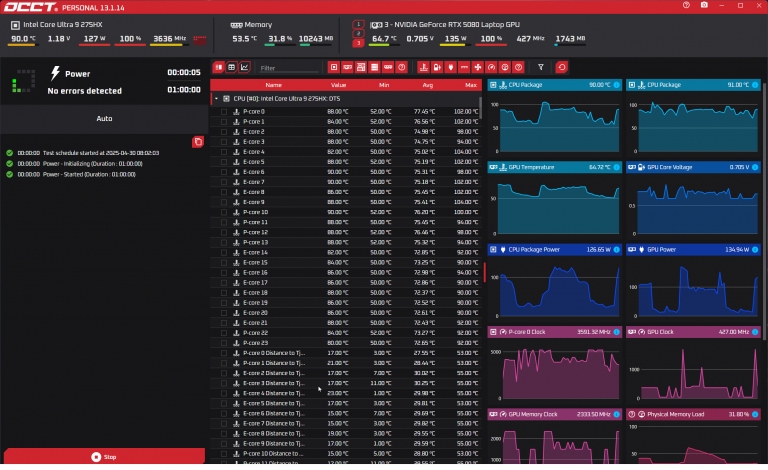Image resolution: width=768 pixels, height=470 pixels.
Task: Open info for GPU Clock graph
Action: tap(755, 332)
